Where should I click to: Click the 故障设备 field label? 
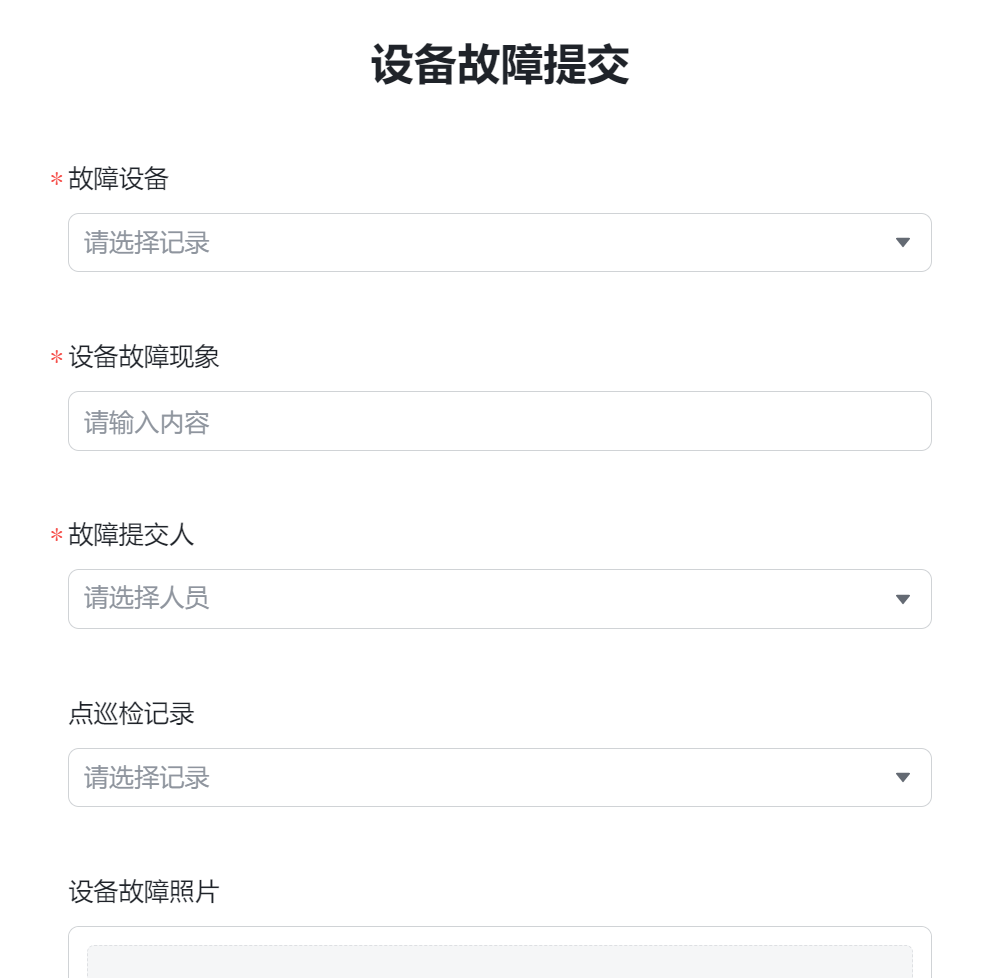[118, 178]
